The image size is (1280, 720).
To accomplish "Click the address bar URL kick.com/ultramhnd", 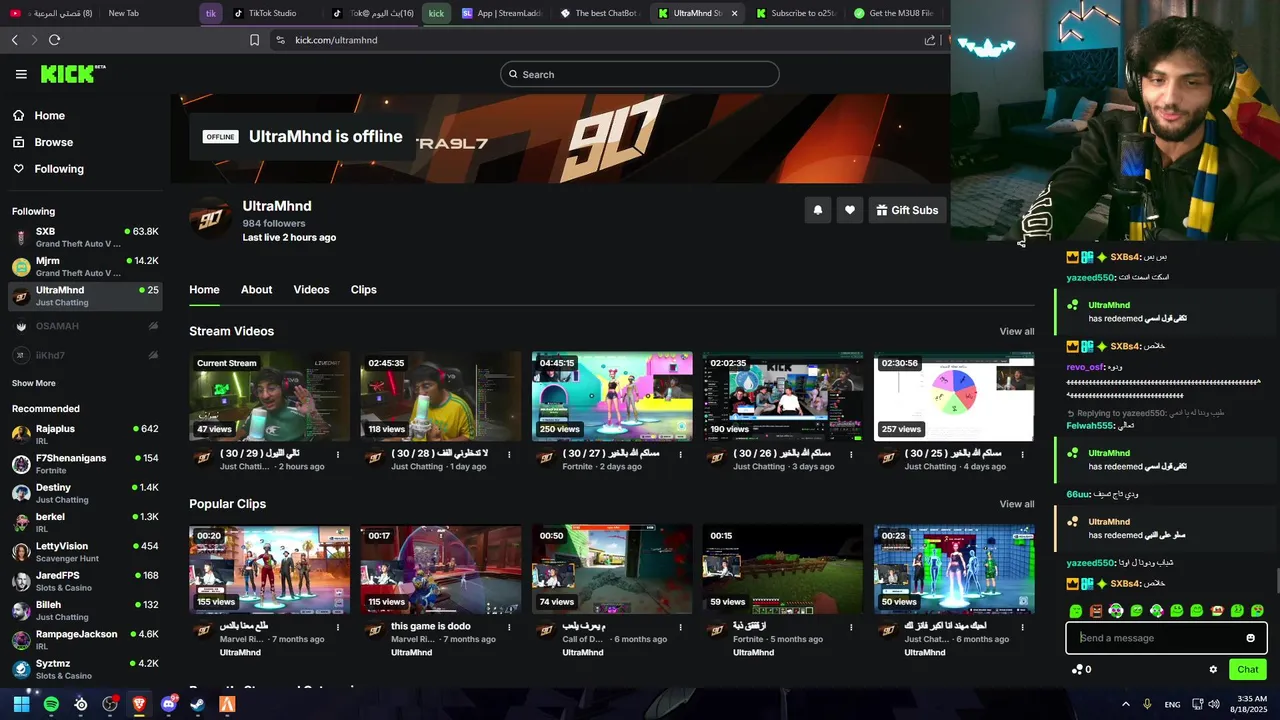I will pos(336,40).
